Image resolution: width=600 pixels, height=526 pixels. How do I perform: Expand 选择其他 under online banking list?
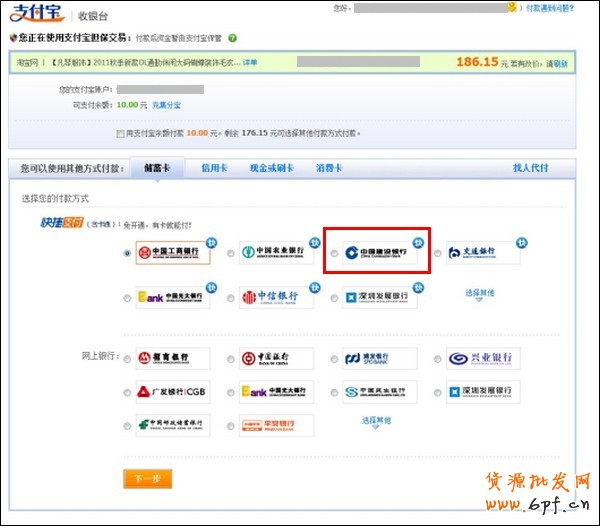377,419
